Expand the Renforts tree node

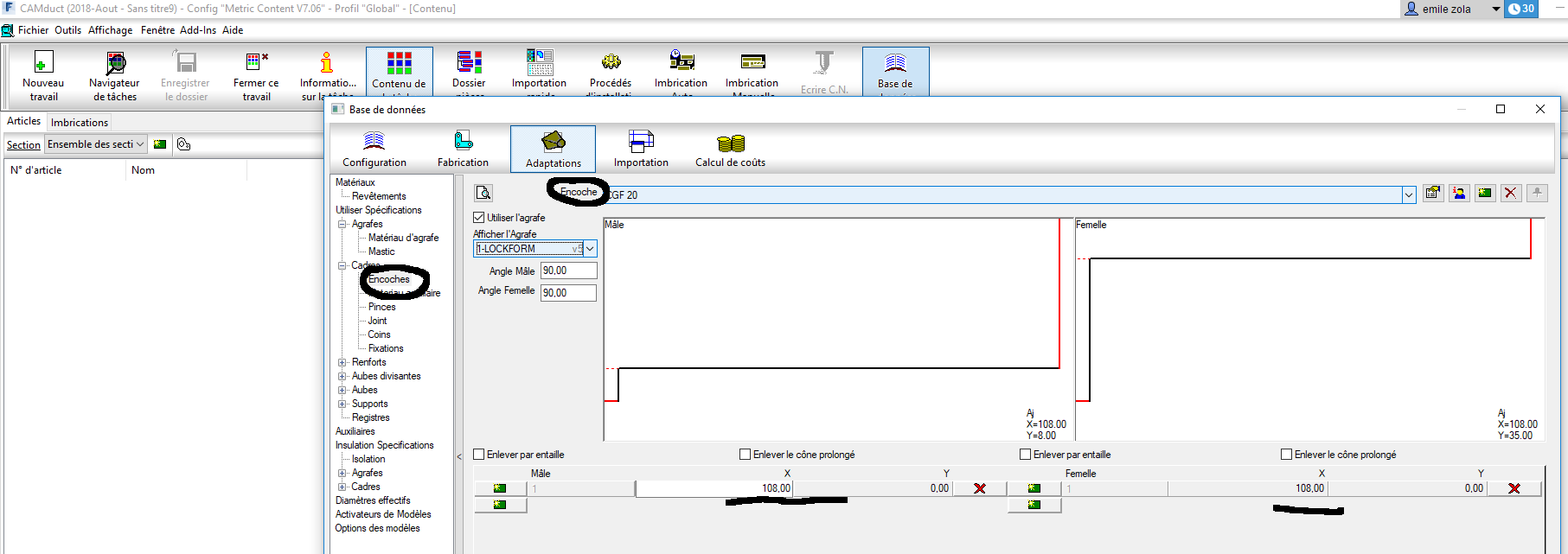point(342,363)
